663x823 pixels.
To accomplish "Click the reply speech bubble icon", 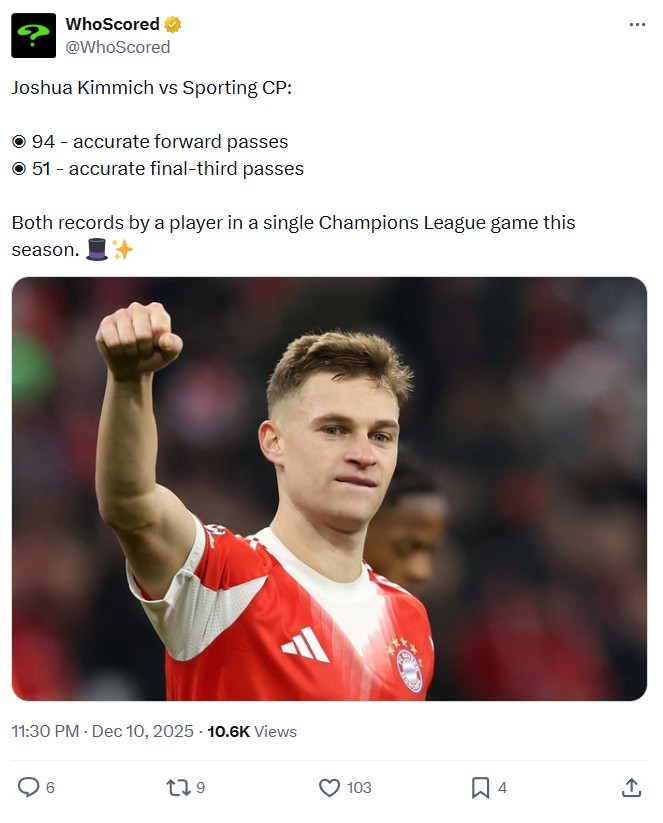I will (x=29, y=788).
